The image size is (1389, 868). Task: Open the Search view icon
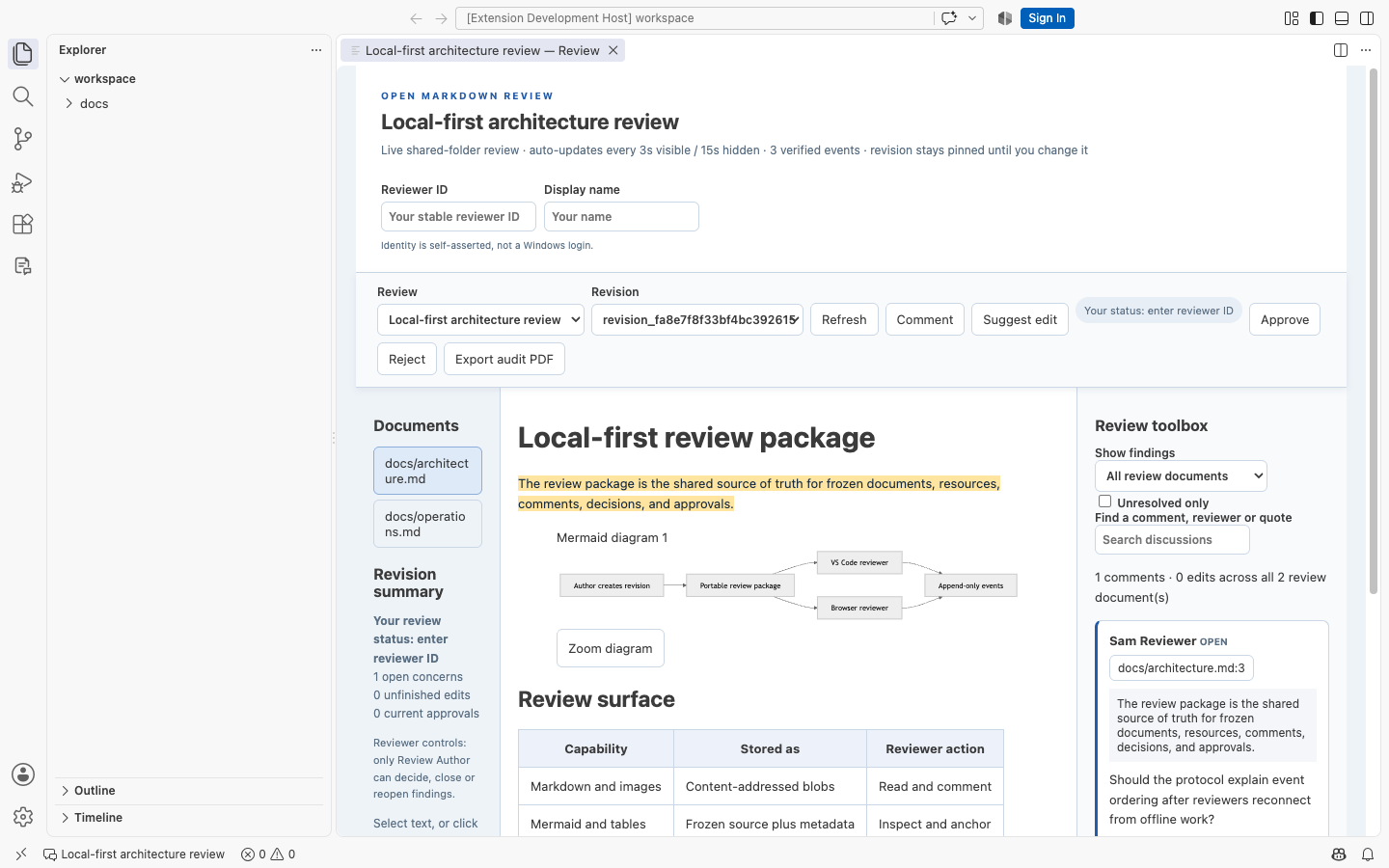23,96
